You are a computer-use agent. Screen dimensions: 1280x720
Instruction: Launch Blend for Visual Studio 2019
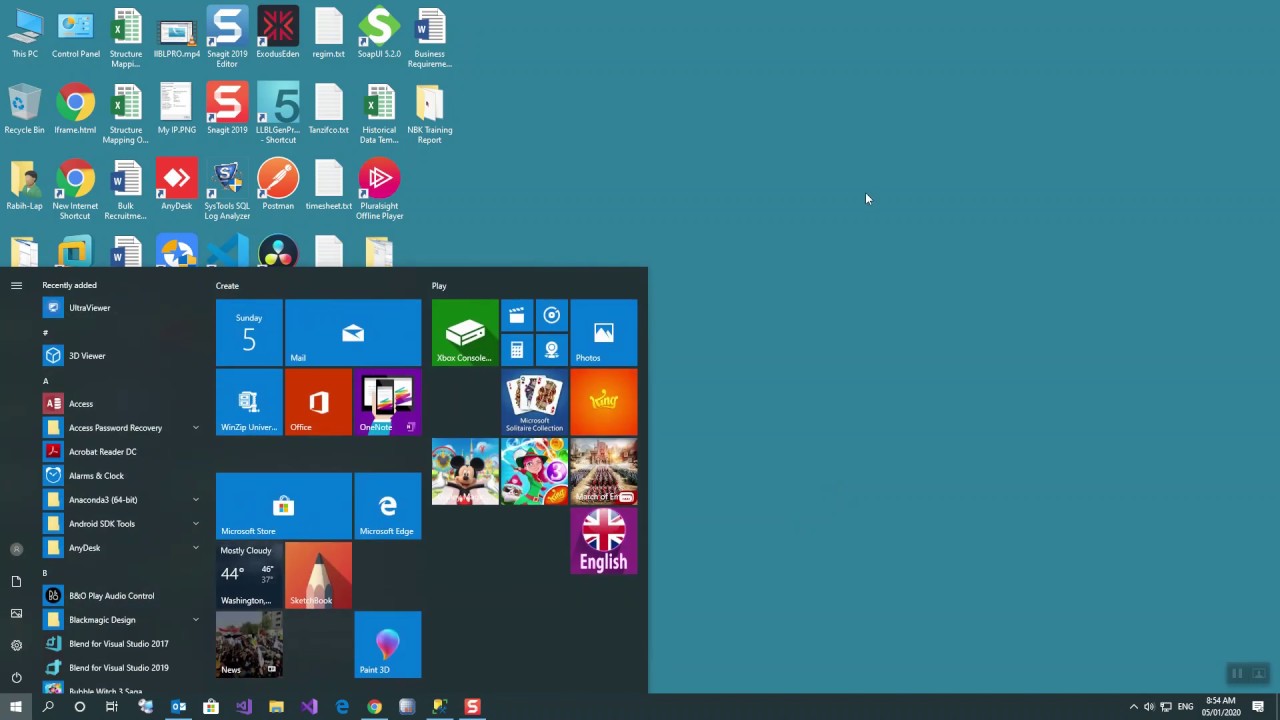click(x=122, y=668)
